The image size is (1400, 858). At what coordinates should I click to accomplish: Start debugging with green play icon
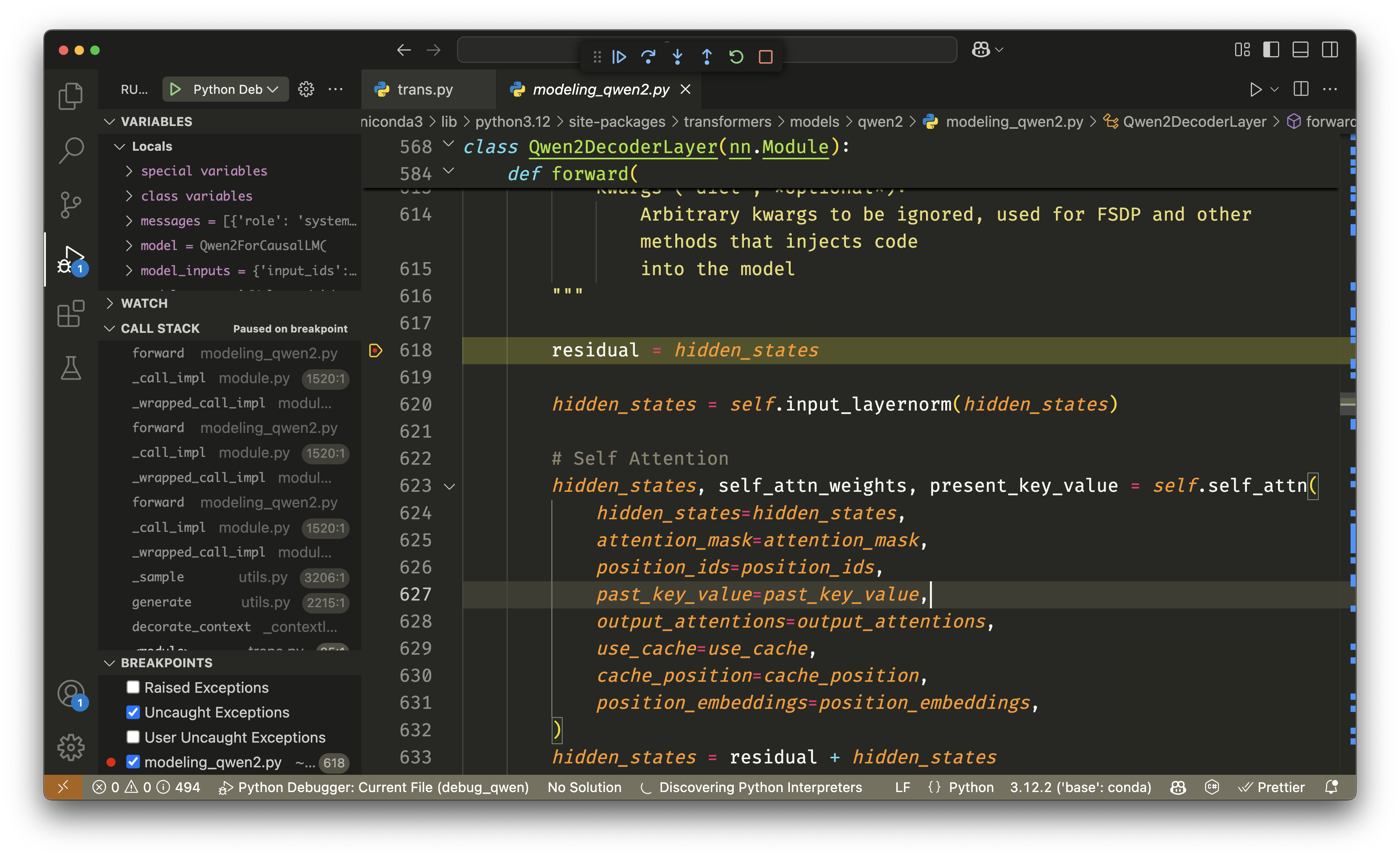coord(175,89)
